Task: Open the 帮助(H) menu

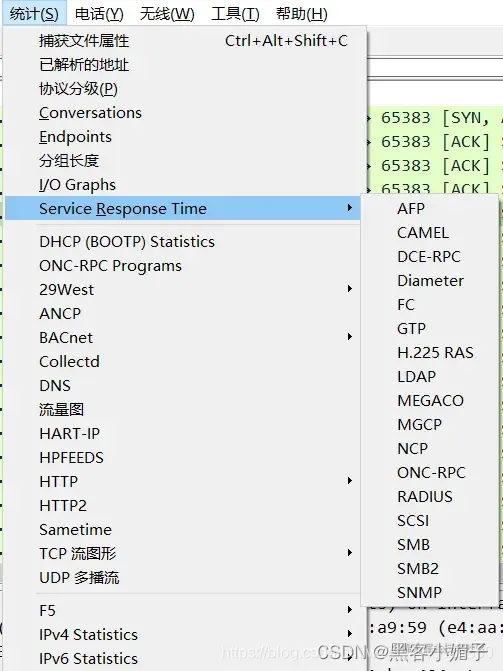Action: pyautogui.click(x=301, y=14)
